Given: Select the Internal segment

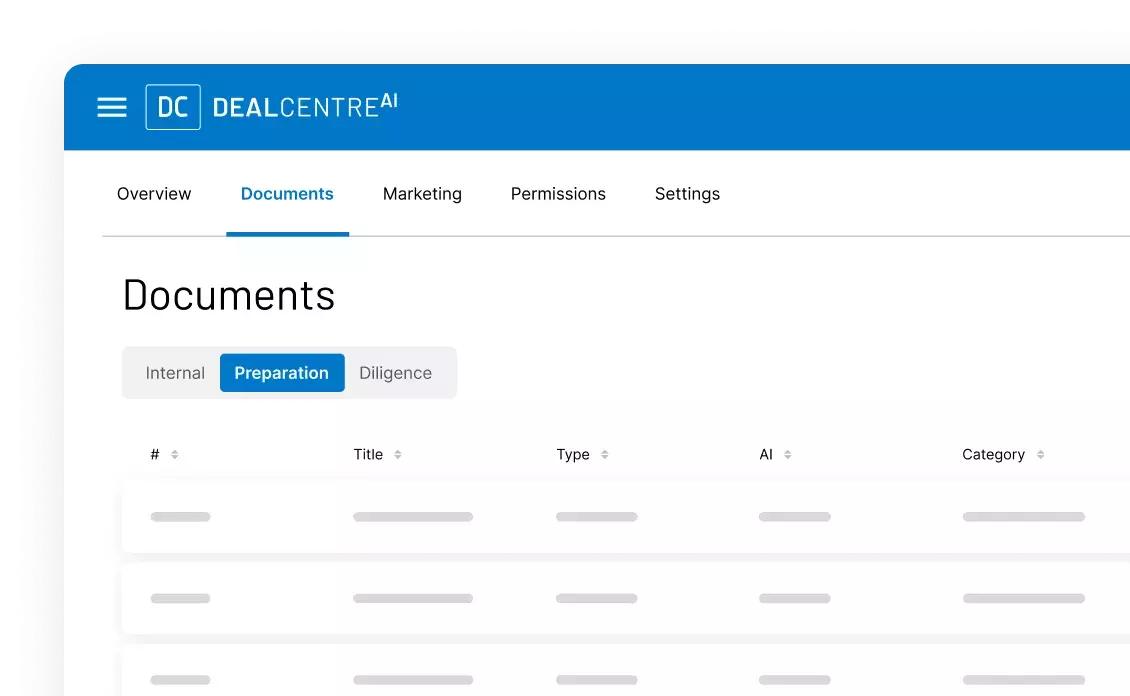Looking at the screenshot, I should [175, 372].
